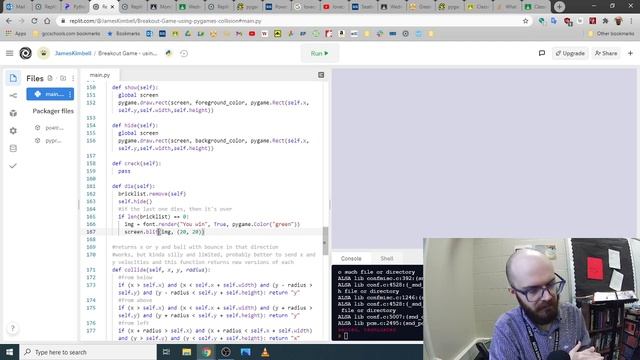Open the JamesKimbell user avatar
Screen dimensions: 640x360
point(44,53)
